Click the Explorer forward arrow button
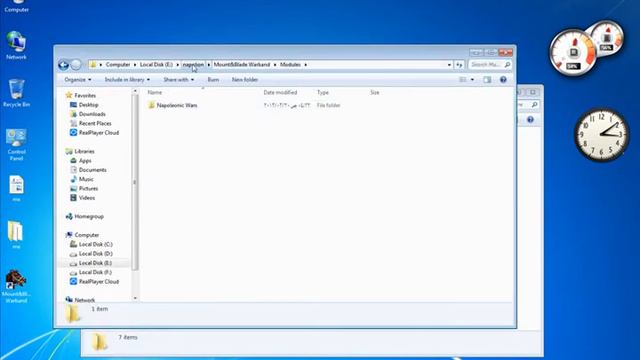The height and width of the screenshot is (360, 640). (x=76, y=64)
